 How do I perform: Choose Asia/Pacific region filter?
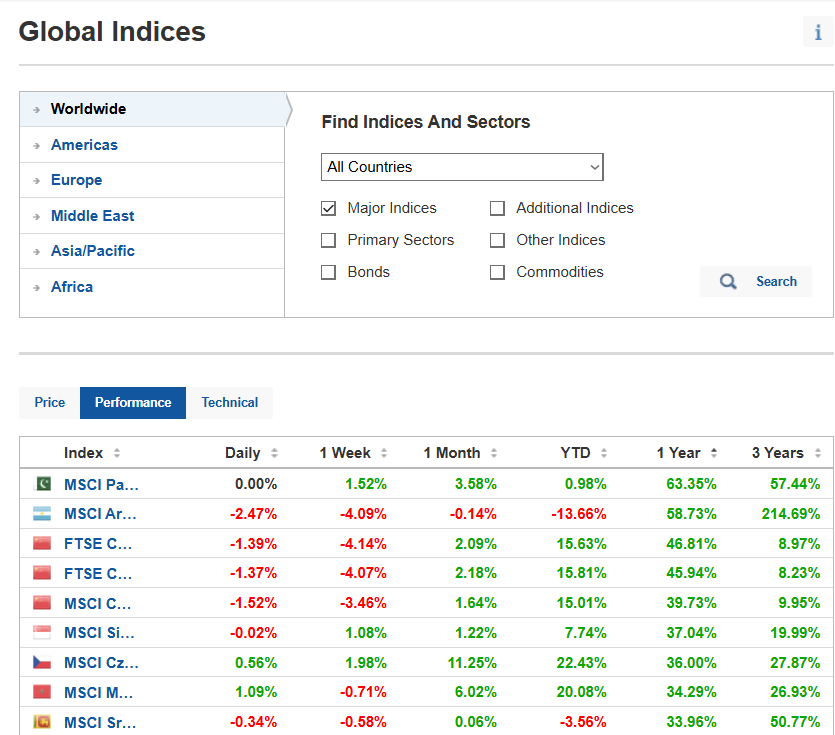coord(93,251)
